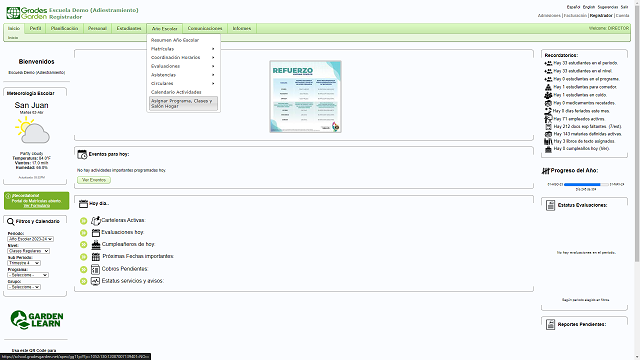640x360 pixels.
Task: Click the Progreso del Año icon
Action: coord(546,171)
